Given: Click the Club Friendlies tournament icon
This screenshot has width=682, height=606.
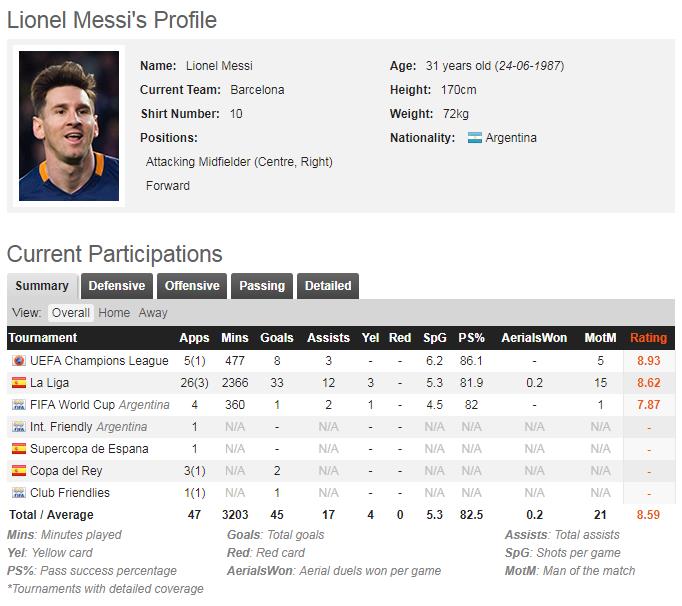Looking at the screenshot, I should [18, 493].
